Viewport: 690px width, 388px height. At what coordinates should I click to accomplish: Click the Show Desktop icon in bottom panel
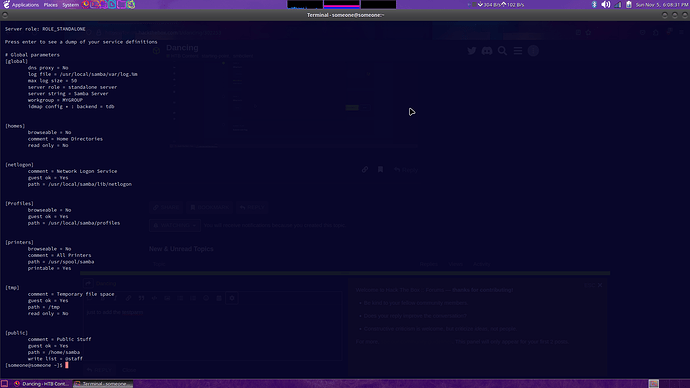tap(4, 384)
